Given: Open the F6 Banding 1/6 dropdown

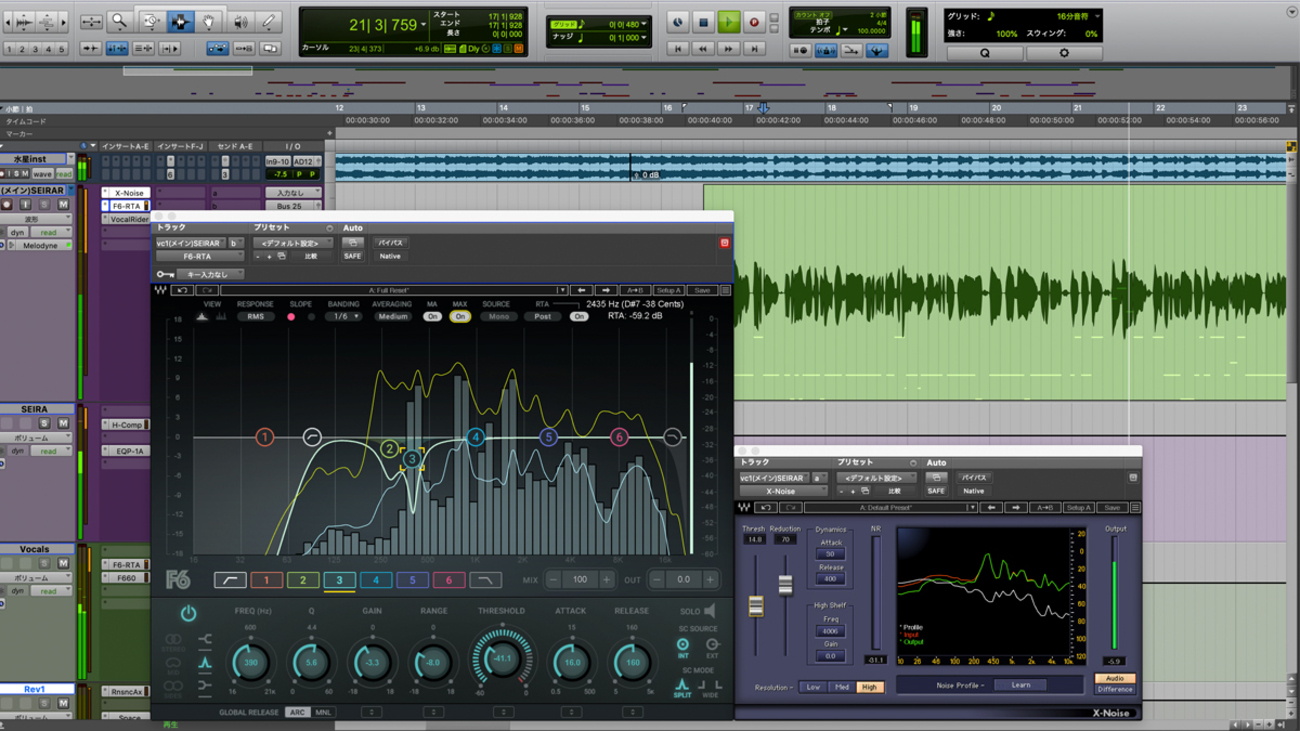Looking at the screenshot, I should point(343,316).
